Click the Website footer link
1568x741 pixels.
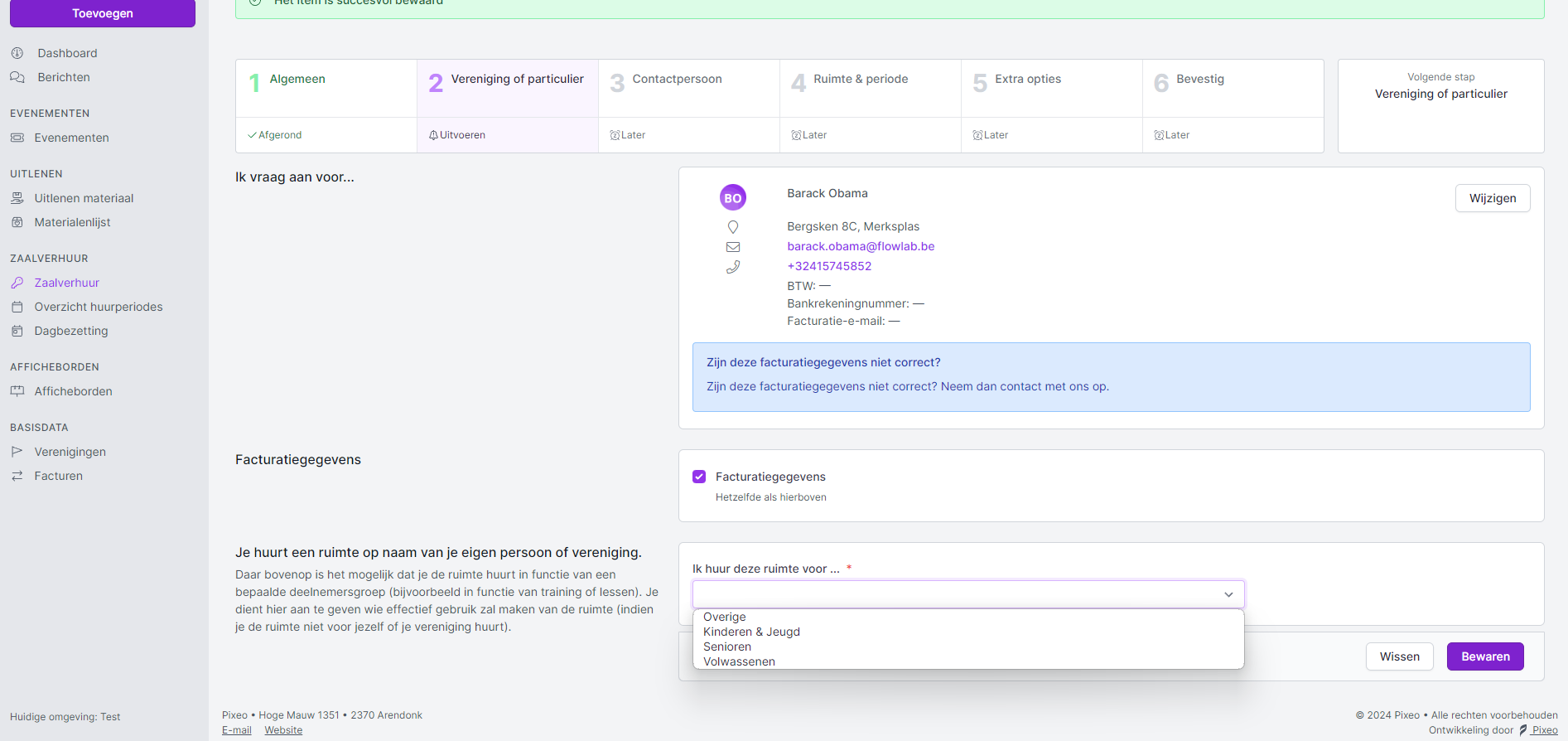click(x=283, y=730)
